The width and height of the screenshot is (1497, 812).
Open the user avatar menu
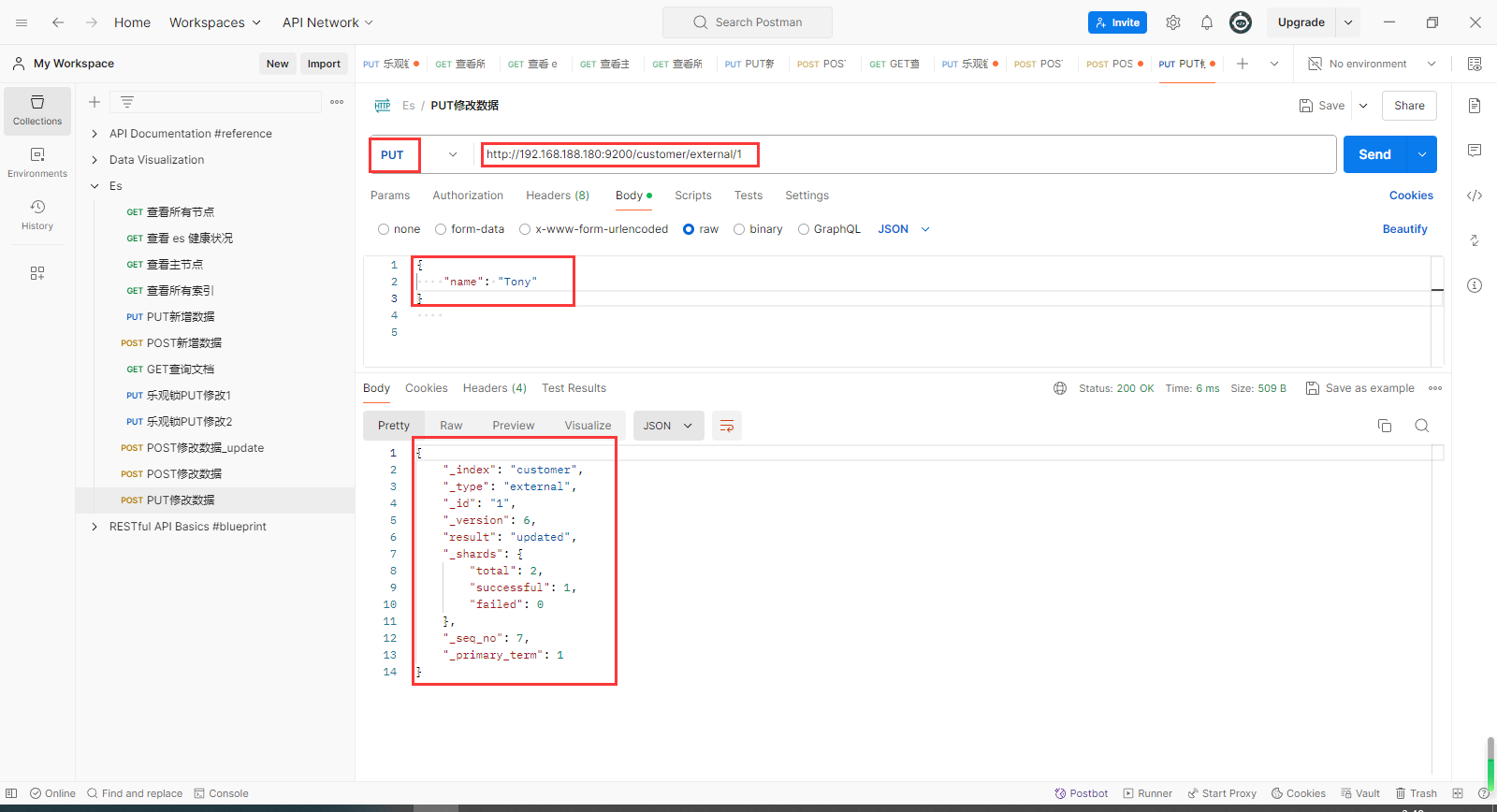1241,22
